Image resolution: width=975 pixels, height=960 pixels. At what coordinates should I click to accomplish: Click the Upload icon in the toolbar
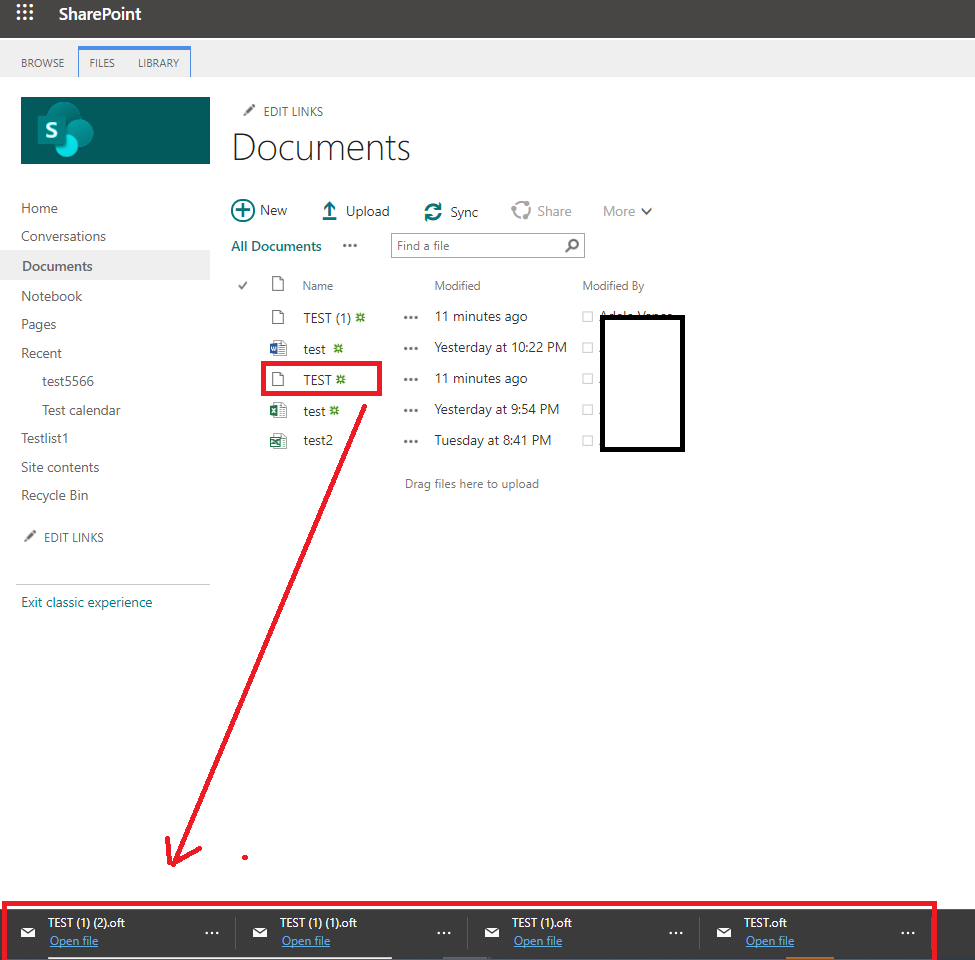(329, 210)
